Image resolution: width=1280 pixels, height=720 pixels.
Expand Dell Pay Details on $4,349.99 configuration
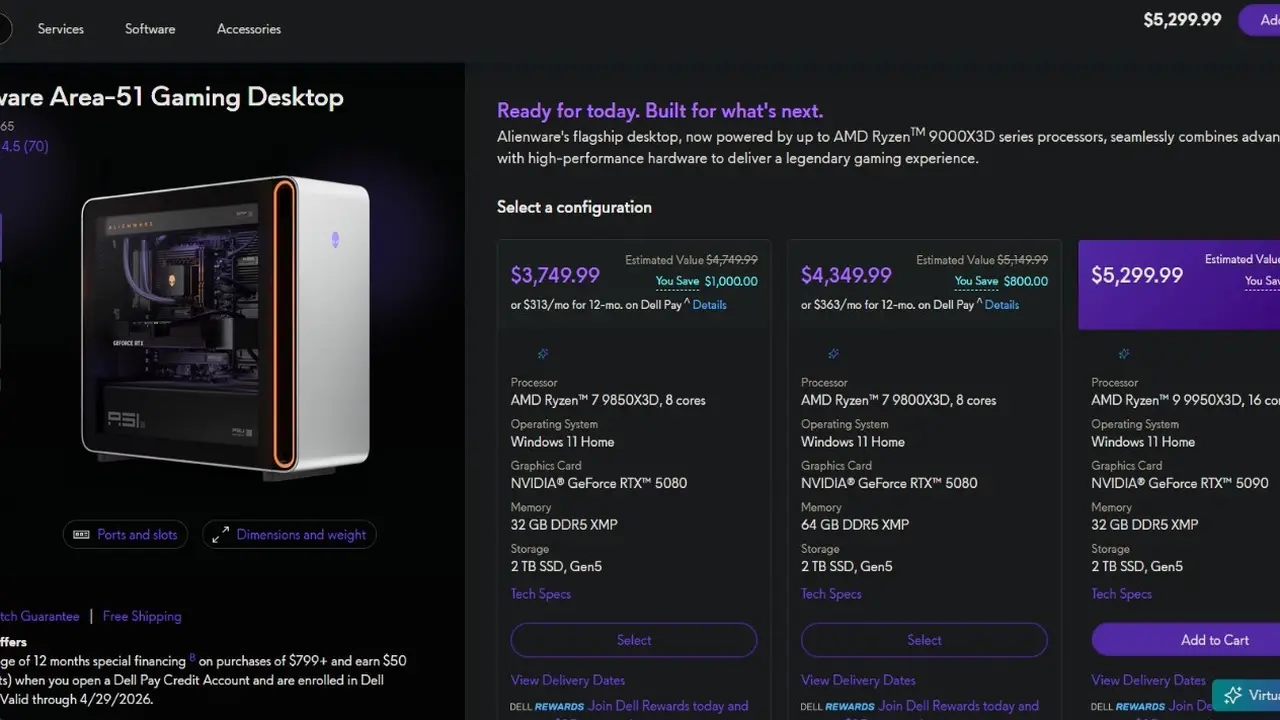[1001, 304]
